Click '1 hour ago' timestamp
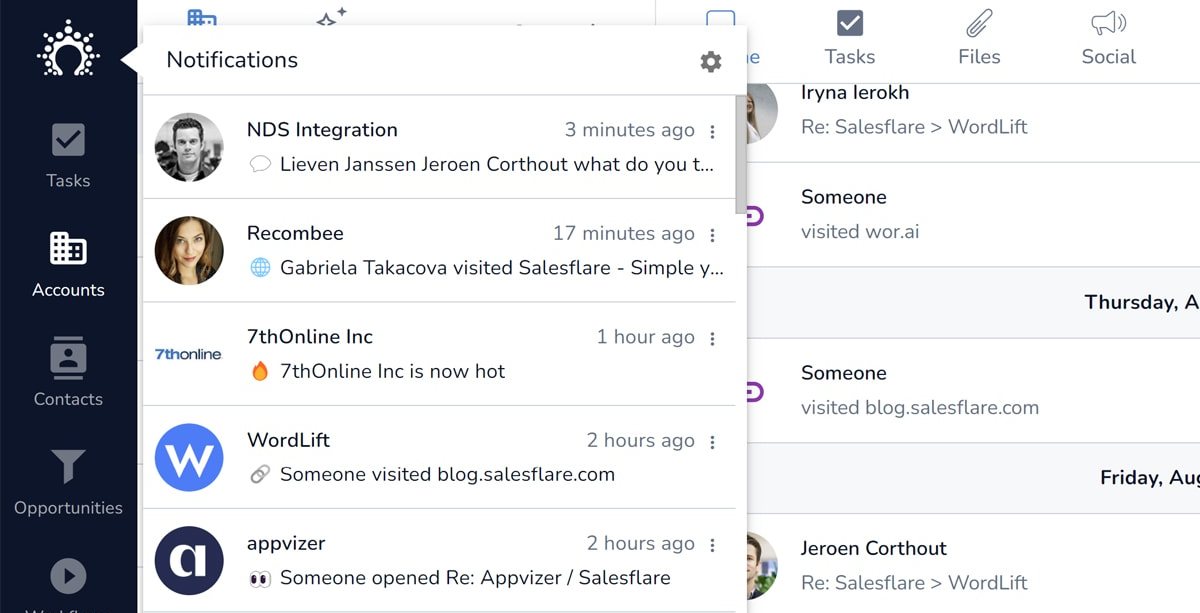The width and height of the screenshot is (1200, 613). coord(646,337)
